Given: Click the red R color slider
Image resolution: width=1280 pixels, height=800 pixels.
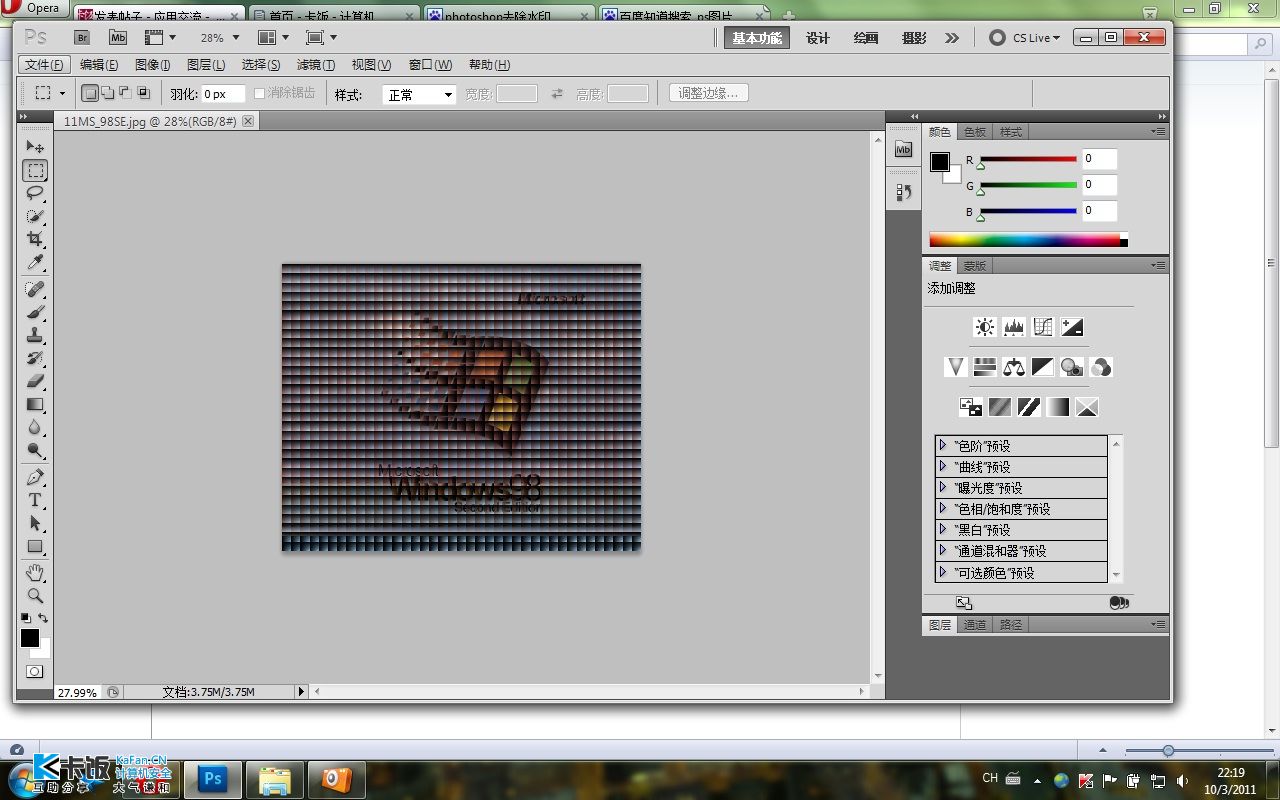Looking at the screenshot, I should [1028, 159].
